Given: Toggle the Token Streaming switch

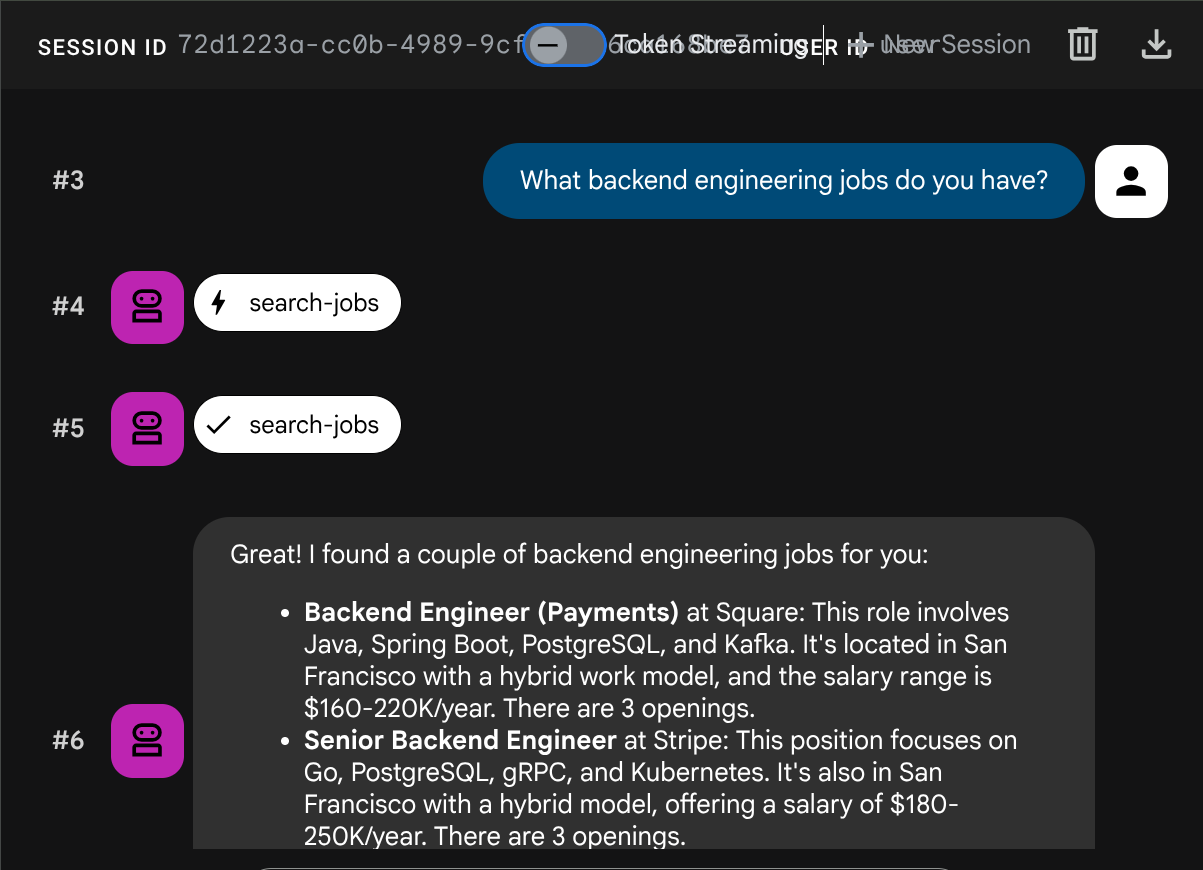Looking at the screenshot, I should (x=564, y=45).
